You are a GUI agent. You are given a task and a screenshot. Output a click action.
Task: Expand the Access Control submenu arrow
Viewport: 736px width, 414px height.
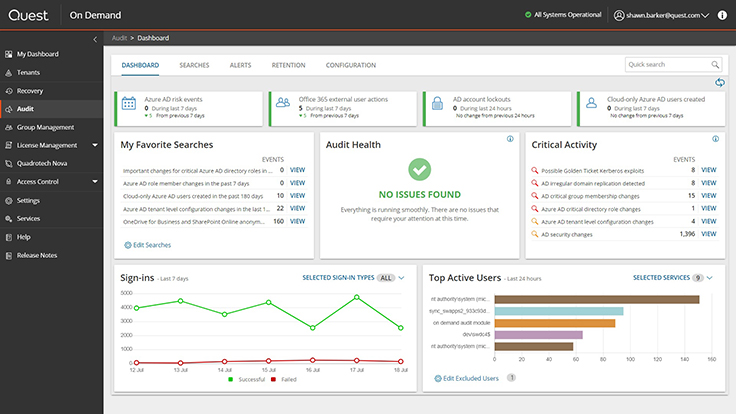pos(95,181)
